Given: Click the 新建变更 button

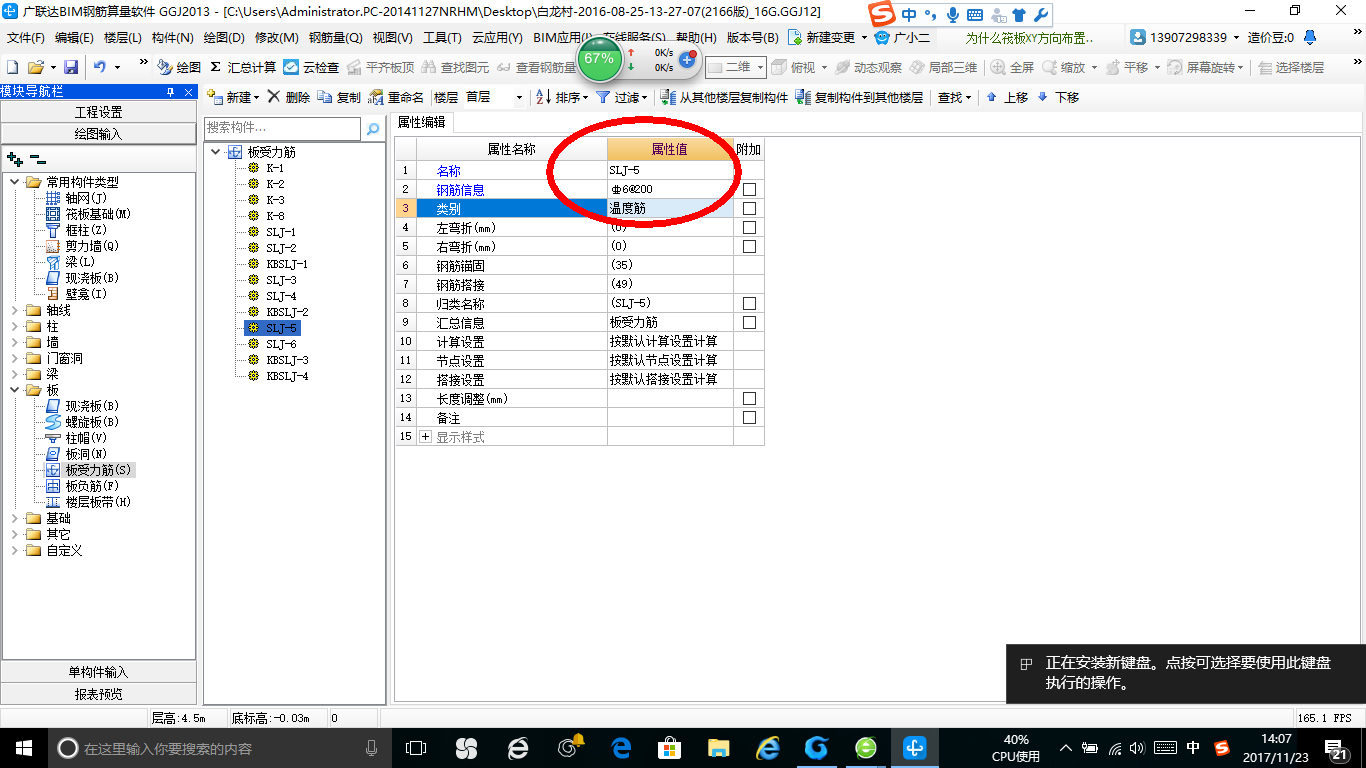Looking at the screenshot, I should [829, 38].
